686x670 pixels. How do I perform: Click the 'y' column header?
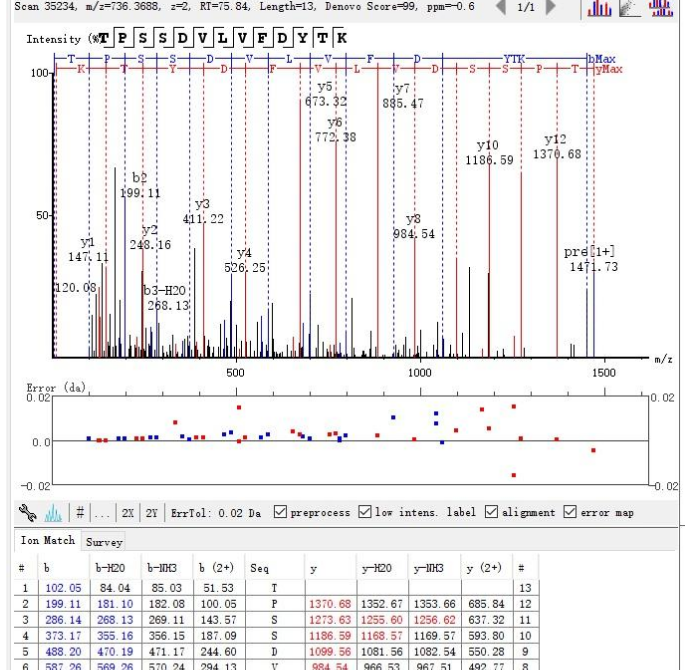coord(330,568)
